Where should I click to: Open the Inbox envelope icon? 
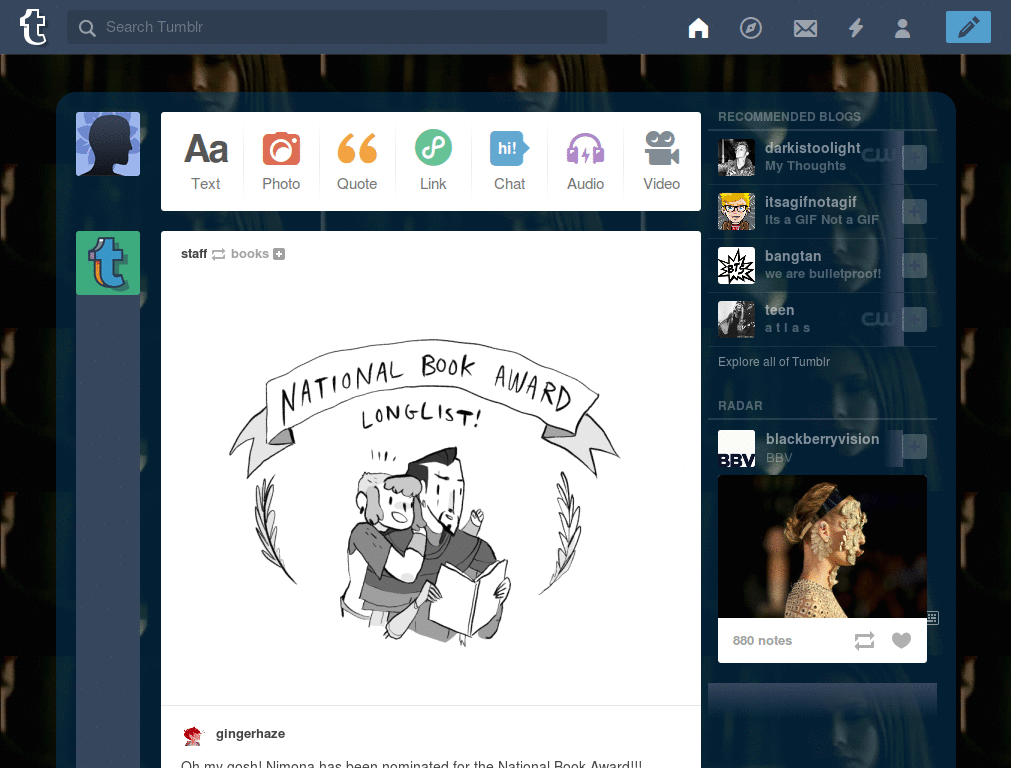pyautogui.click(x=805, y=28)
